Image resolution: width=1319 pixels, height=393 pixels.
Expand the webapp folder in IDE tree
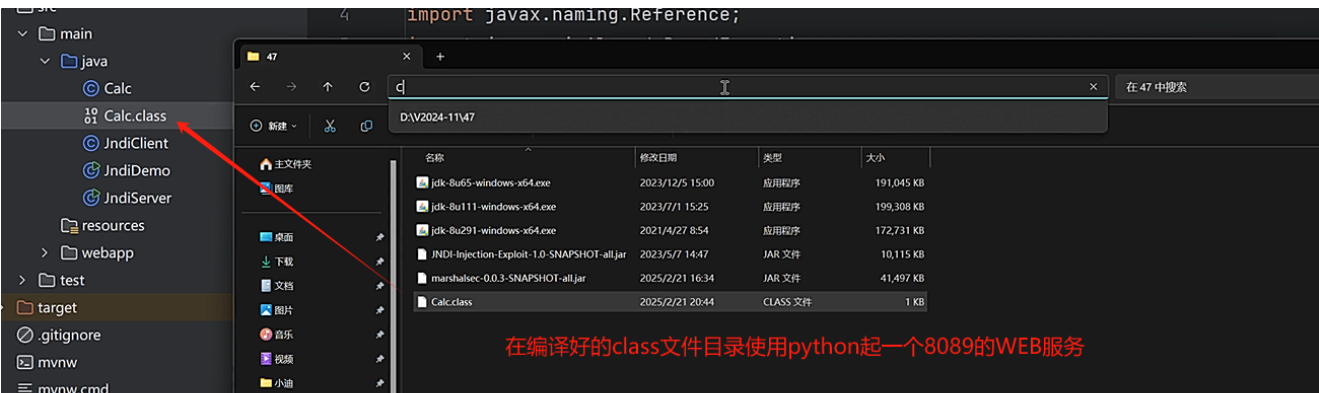coord(45,253)
